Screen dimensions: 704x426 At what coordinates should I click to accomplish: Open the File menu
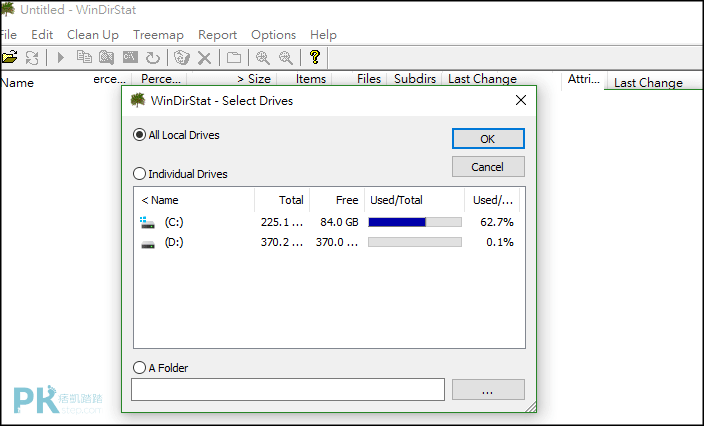coord(8,35)
